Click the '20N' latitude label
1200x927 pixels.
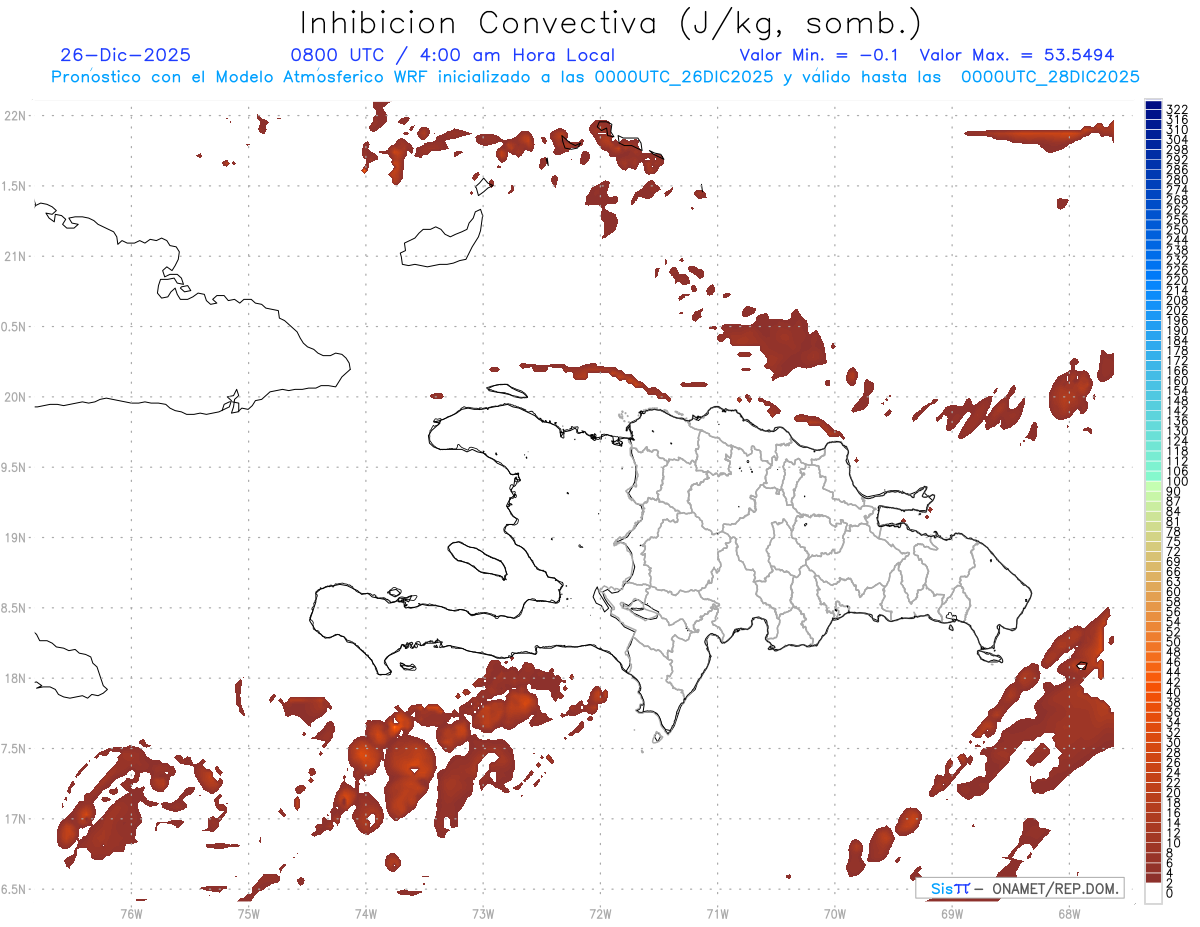coord(16,397)
